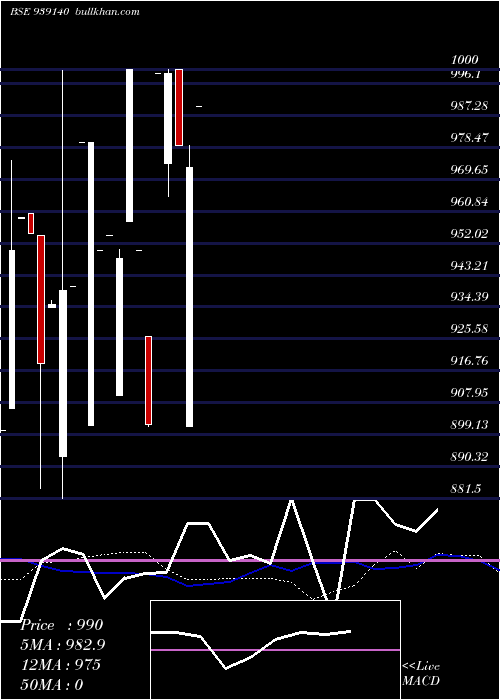The width and height of the screenshot is (500, 700).
Task: Select the 925.58 price axis label
Action: pos(469,329)
